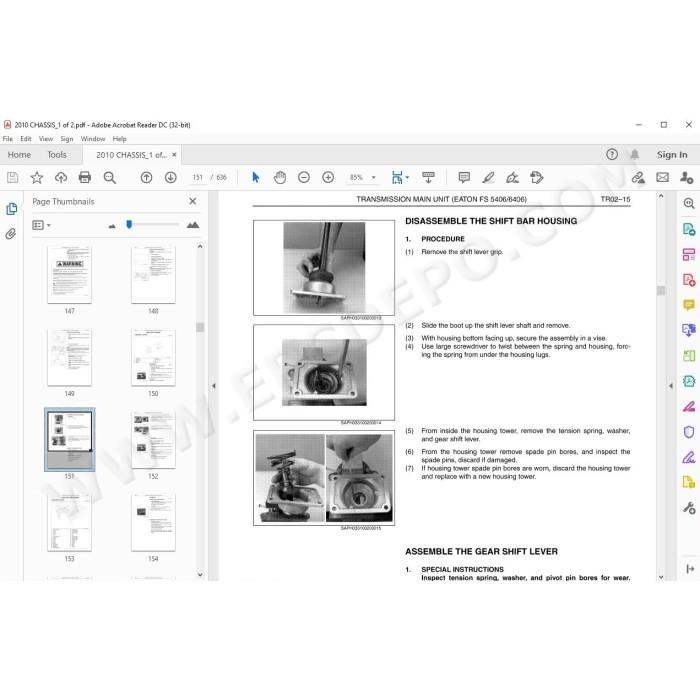
Task: Open page 152 thumbnail
Action: click(153, 440)
